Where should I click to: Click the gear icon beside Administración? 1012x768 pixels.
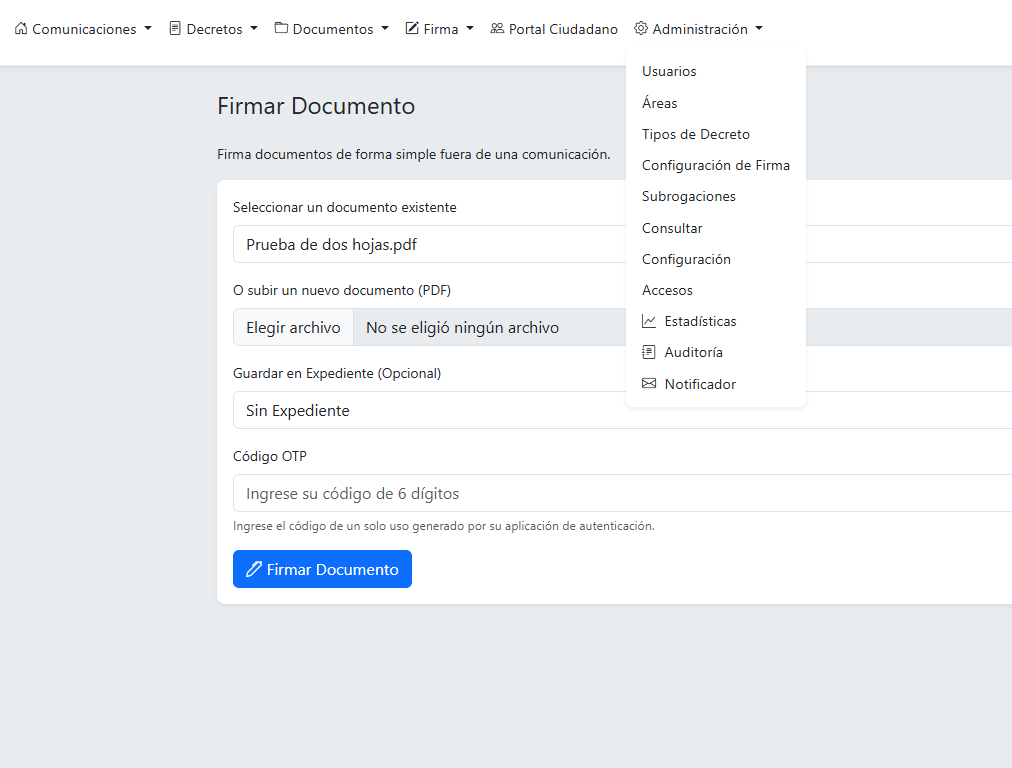pyautogui.click(x=641, y=29)
